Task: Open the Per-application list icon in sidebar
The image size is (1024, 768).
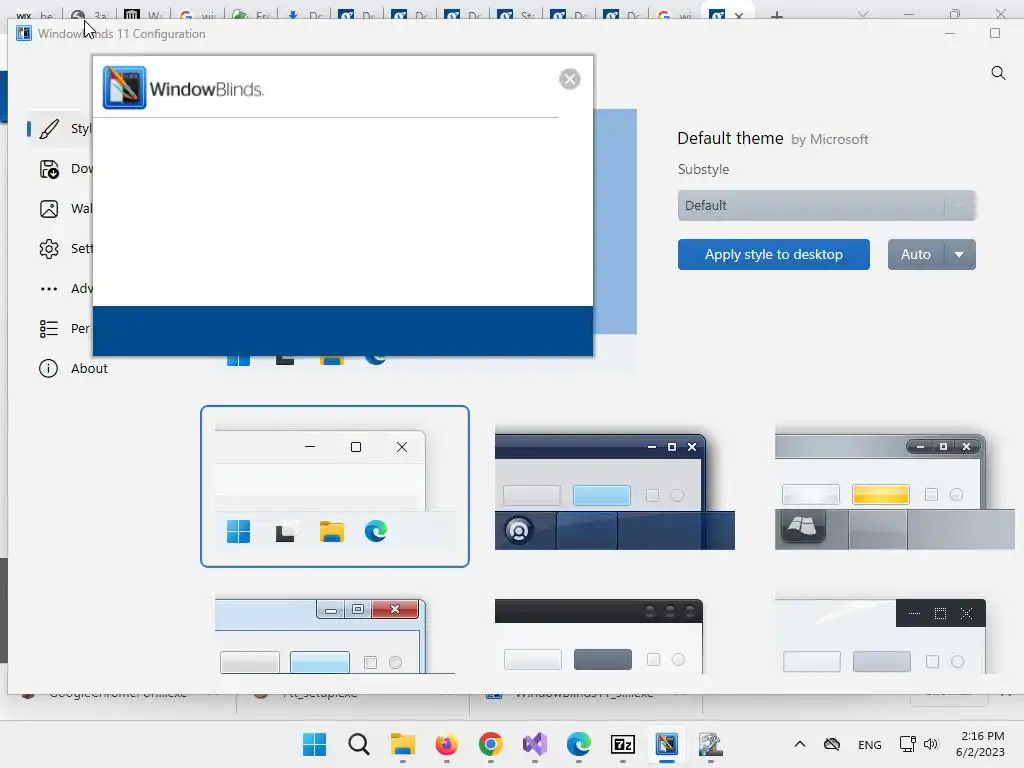Action: point(49,328)
